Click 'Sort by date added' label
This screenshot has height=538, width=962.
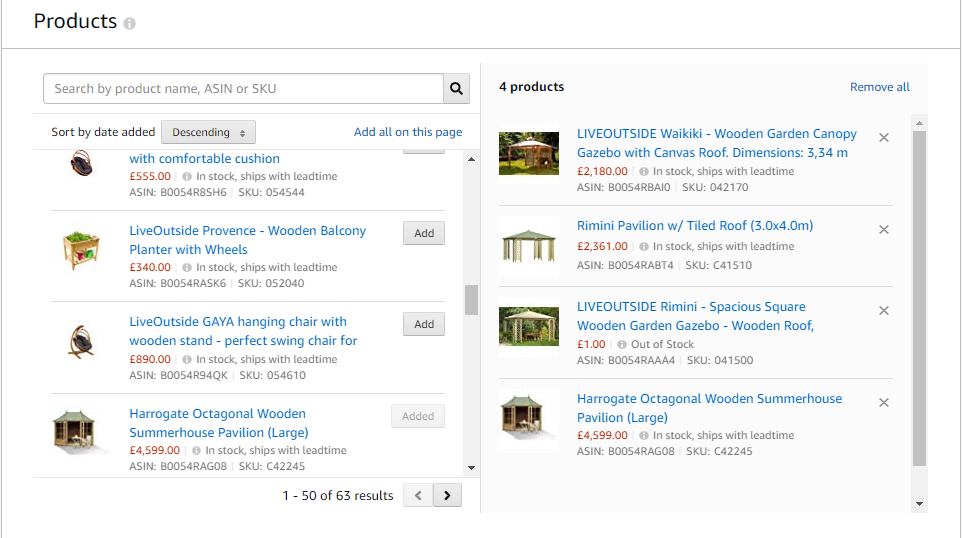(103, 132)
